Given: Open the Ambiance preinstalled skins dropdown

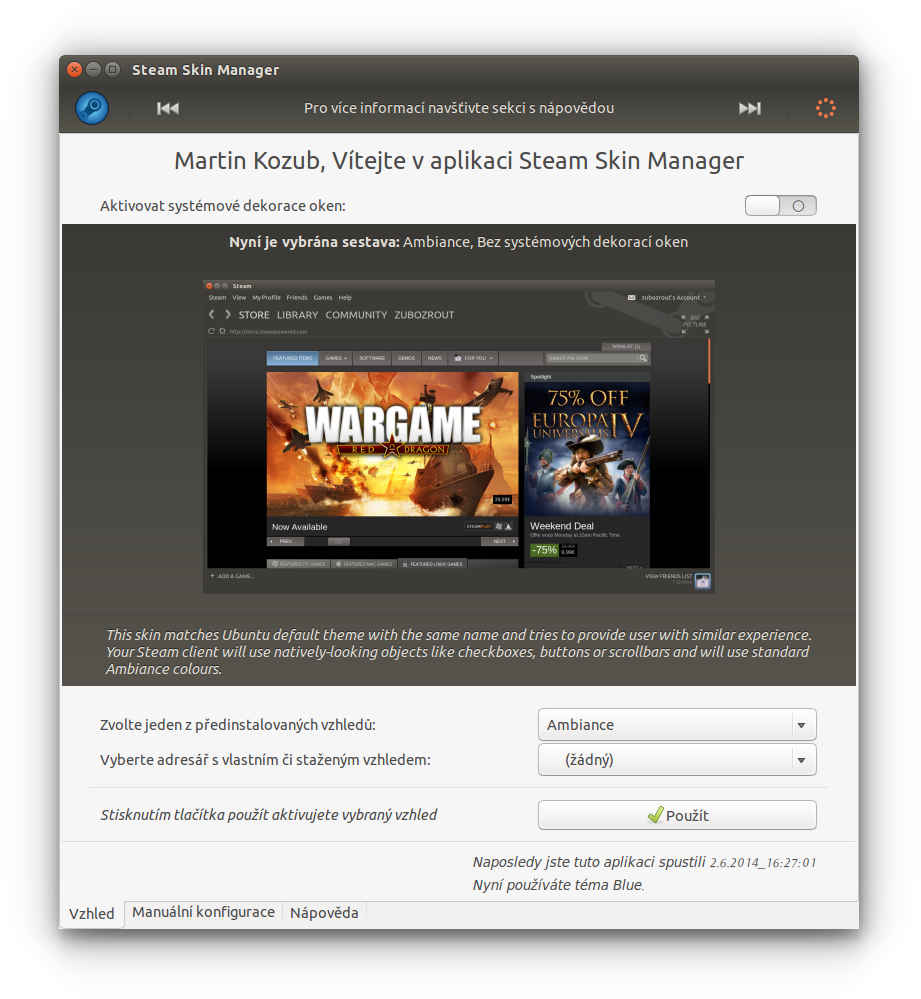Looking at the screenshot, I should (677, 724).
